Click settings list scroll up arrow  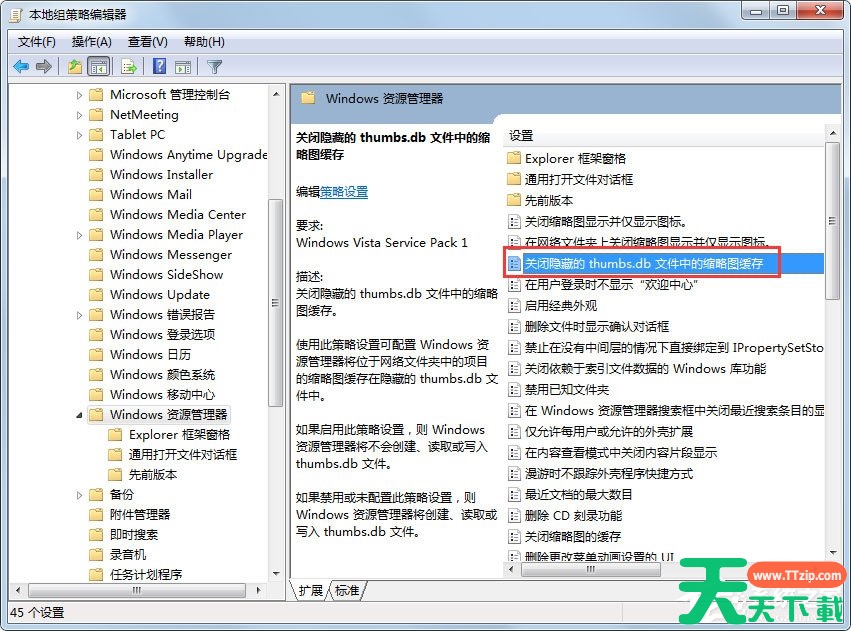pyautogui.click(x=833, y=133)
